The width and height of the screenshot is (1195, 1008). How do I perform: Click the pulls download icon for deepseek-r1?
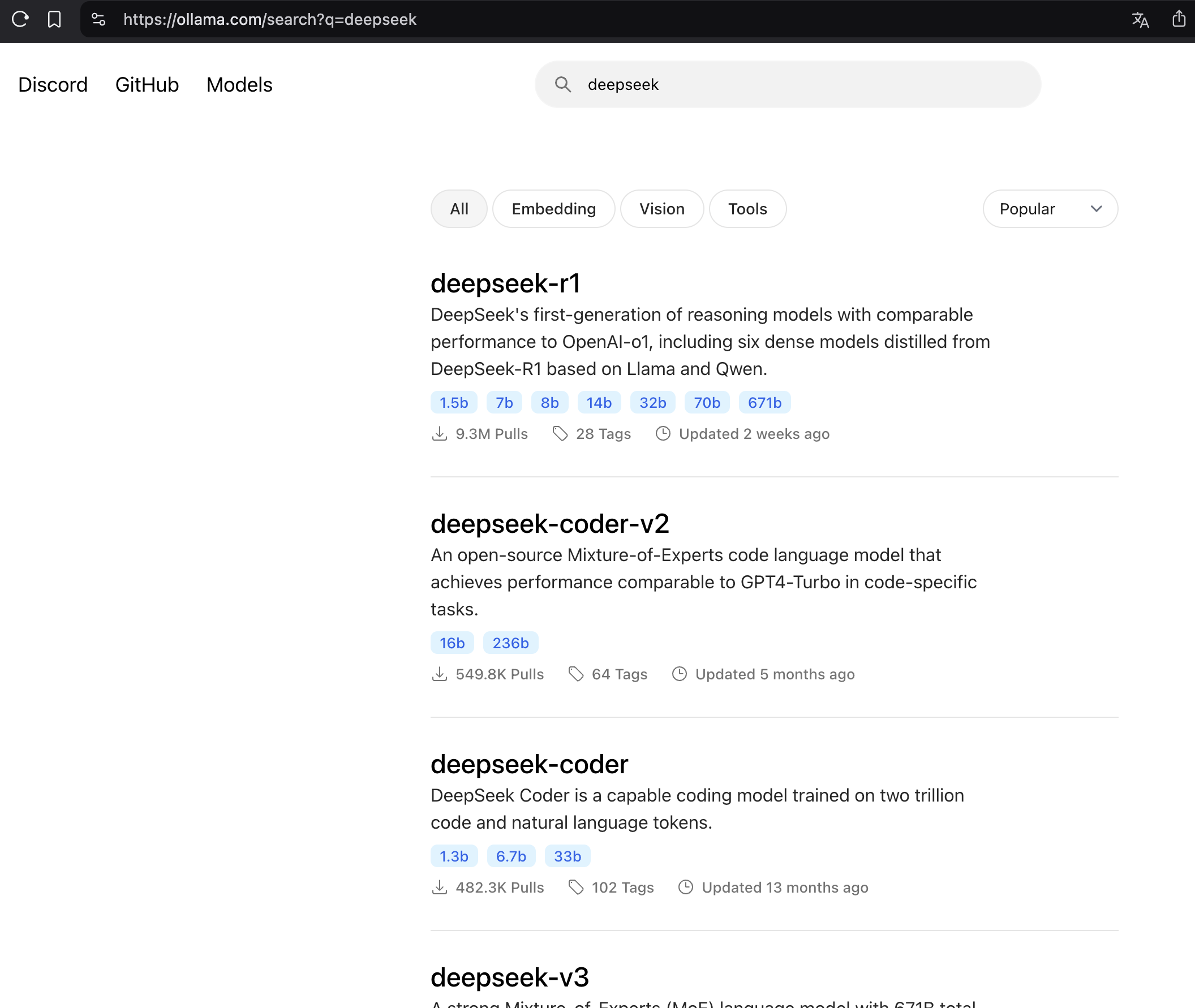pyautogui.click(x=440, y=434)
